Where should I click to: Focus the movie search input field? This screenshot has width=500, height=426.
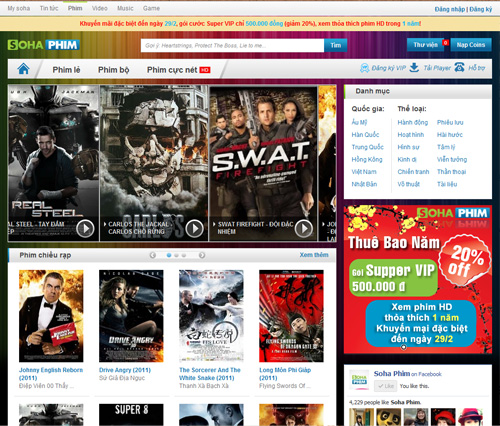click(x=232, y=45)
